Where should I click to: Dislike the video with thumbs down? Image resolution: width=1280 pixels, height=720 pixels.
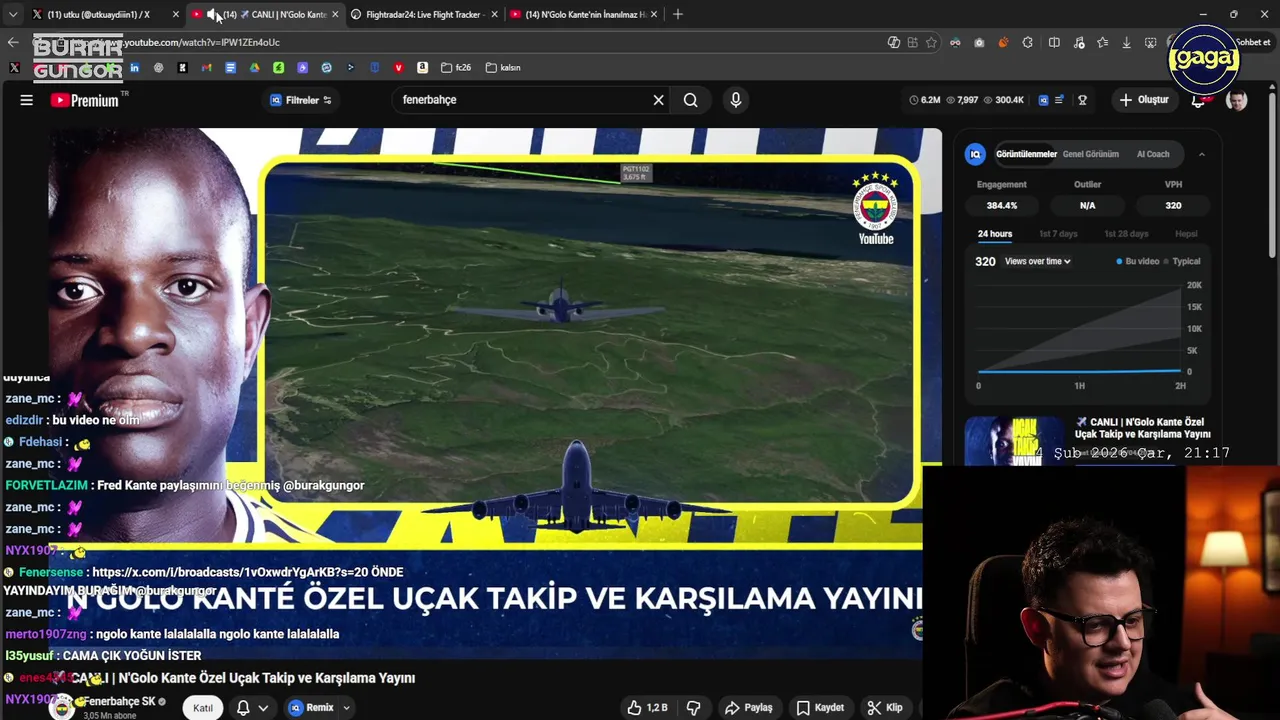tap(693, 708)
